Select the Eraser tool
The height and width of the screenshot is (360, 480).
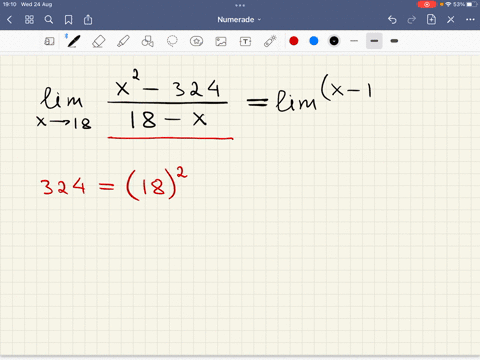(x=98, y=41)
